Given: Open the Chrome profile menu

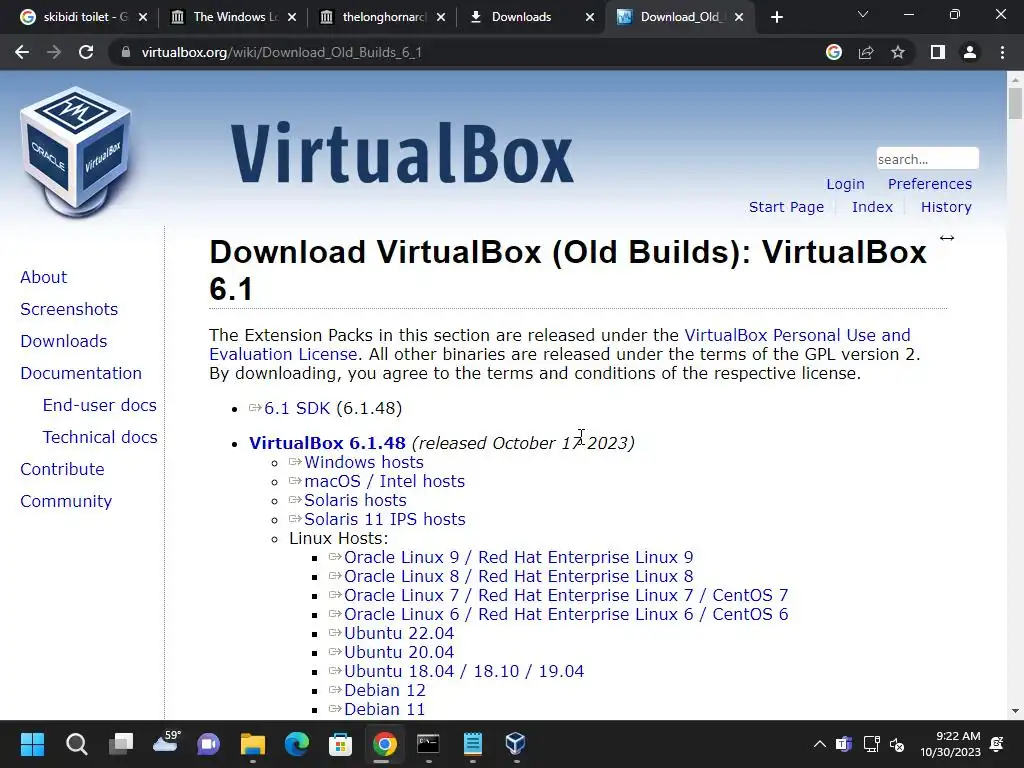Looking at the screenshot, I should pos(970,52).
